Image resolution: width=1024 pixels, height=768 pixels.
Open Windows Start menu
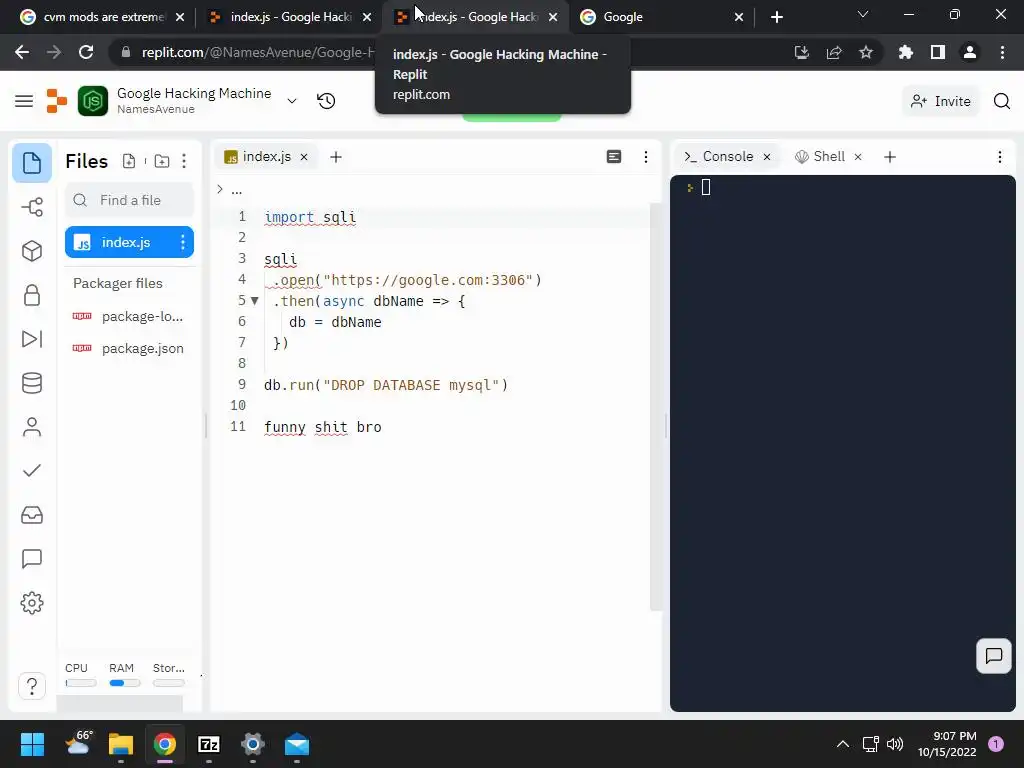(x=32, y=744)
